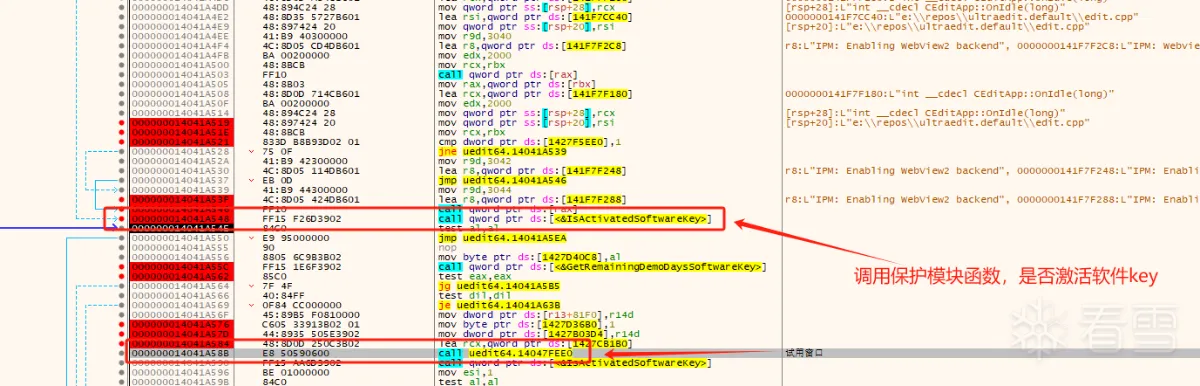1200x386 pixels.
Task: Click the call to GetRemainingDemoDaysSoftwareKey
Action: point(601,266)
